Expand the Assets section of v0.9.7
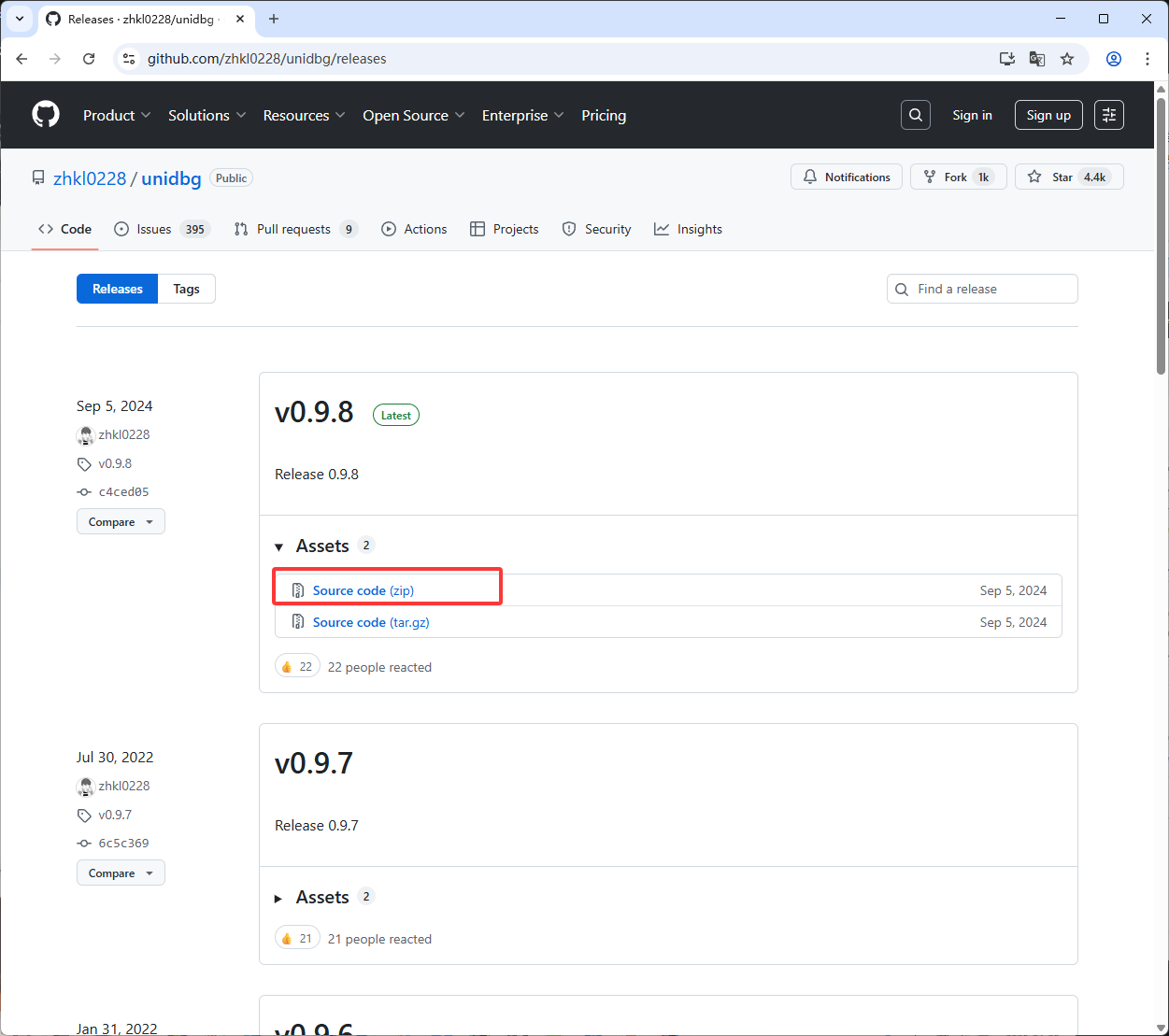The image size is (1169, 1036). (278, 898)
